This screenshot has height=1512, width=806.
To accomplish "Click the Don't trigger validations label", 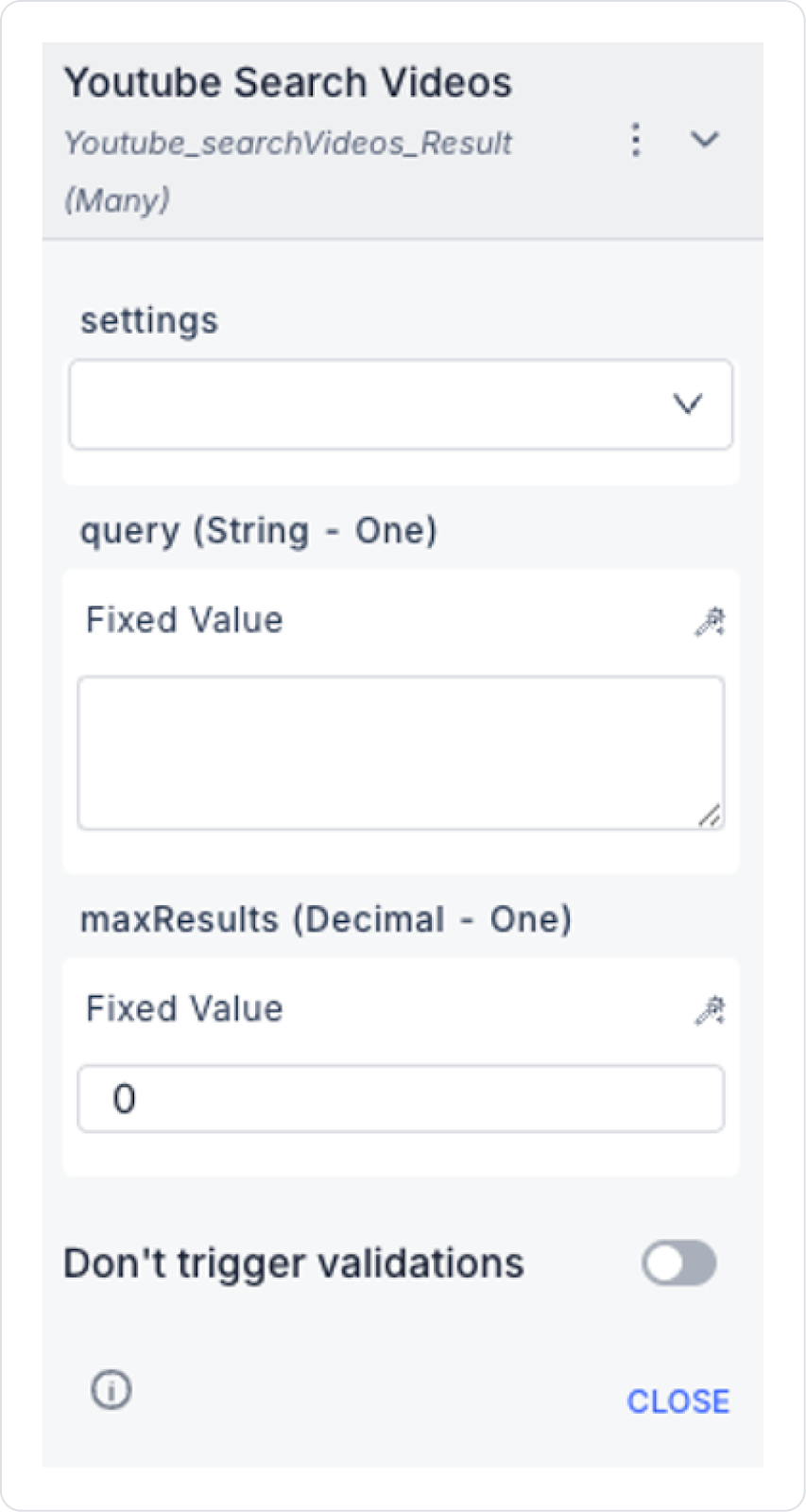I will [293, 1263].
